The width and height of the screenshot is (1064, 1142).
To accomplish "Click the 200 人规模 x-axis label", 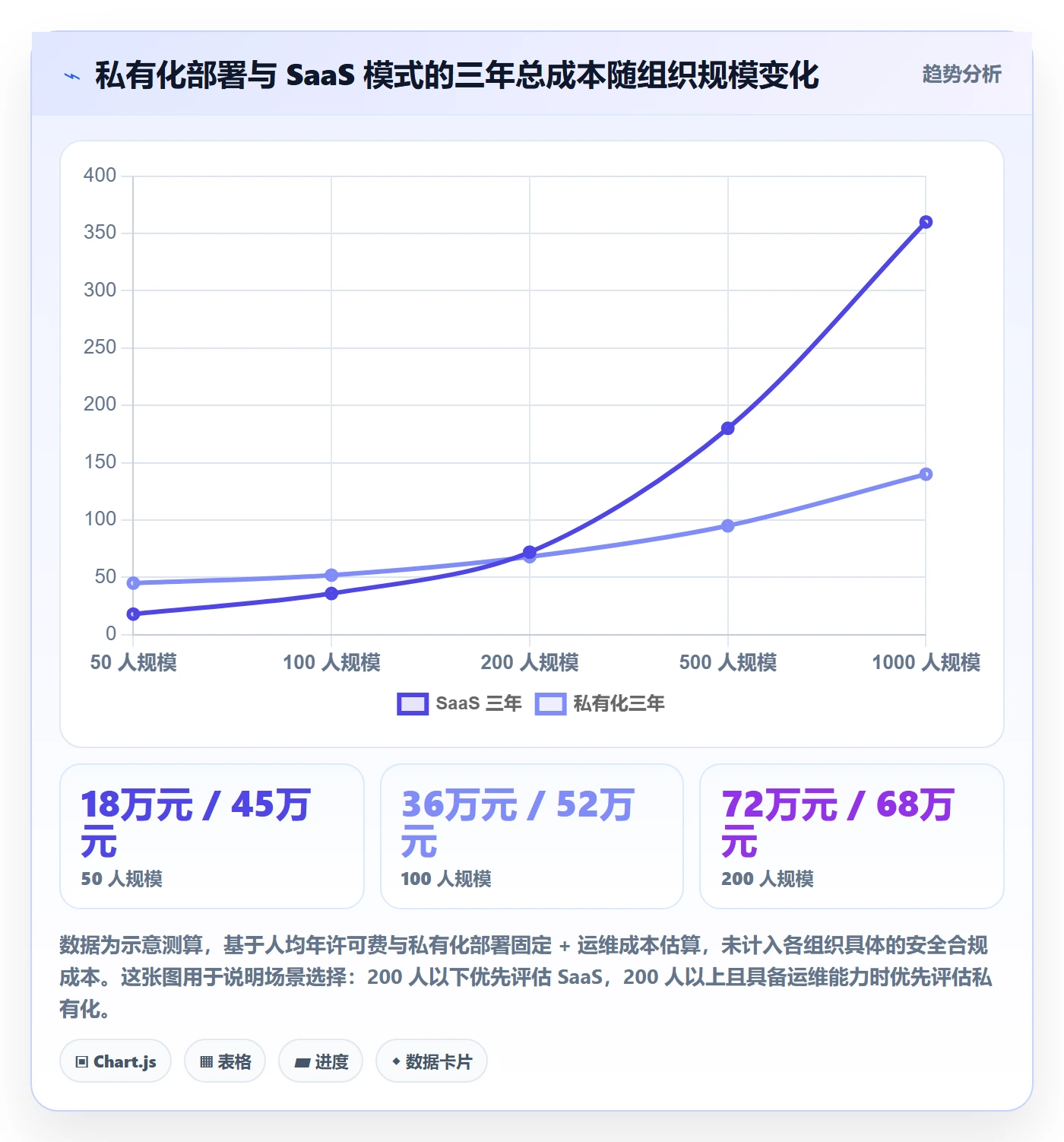I will coord(530,662).
